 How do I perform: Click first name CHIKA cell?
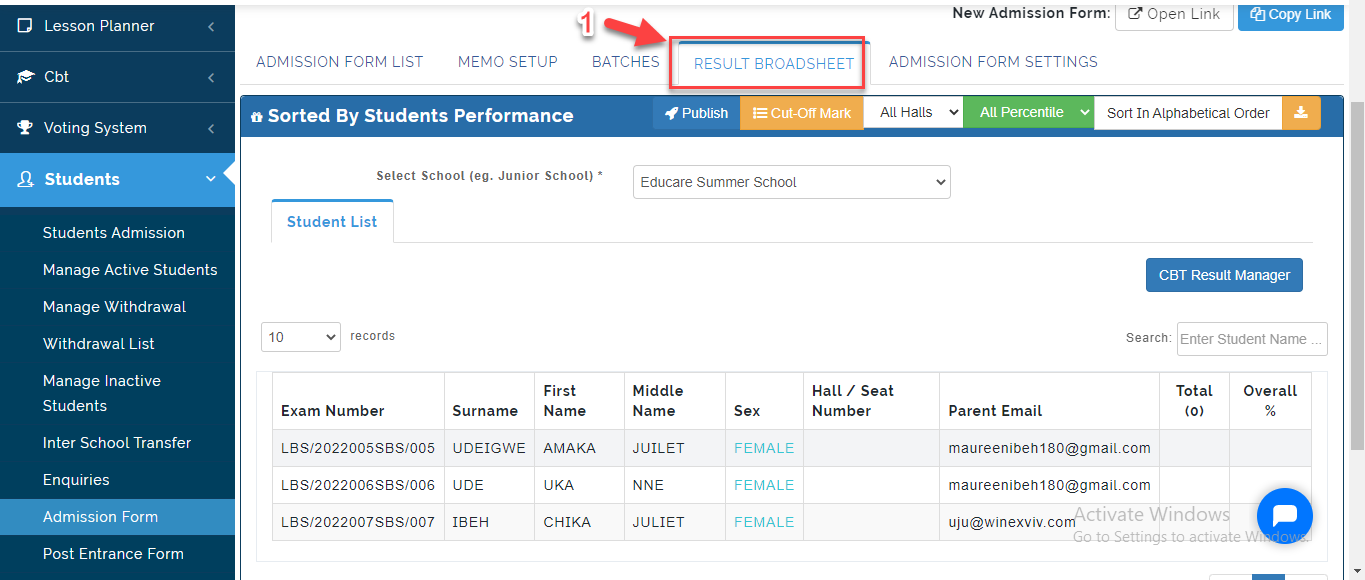pyautogui.click(x=579, y=522)
